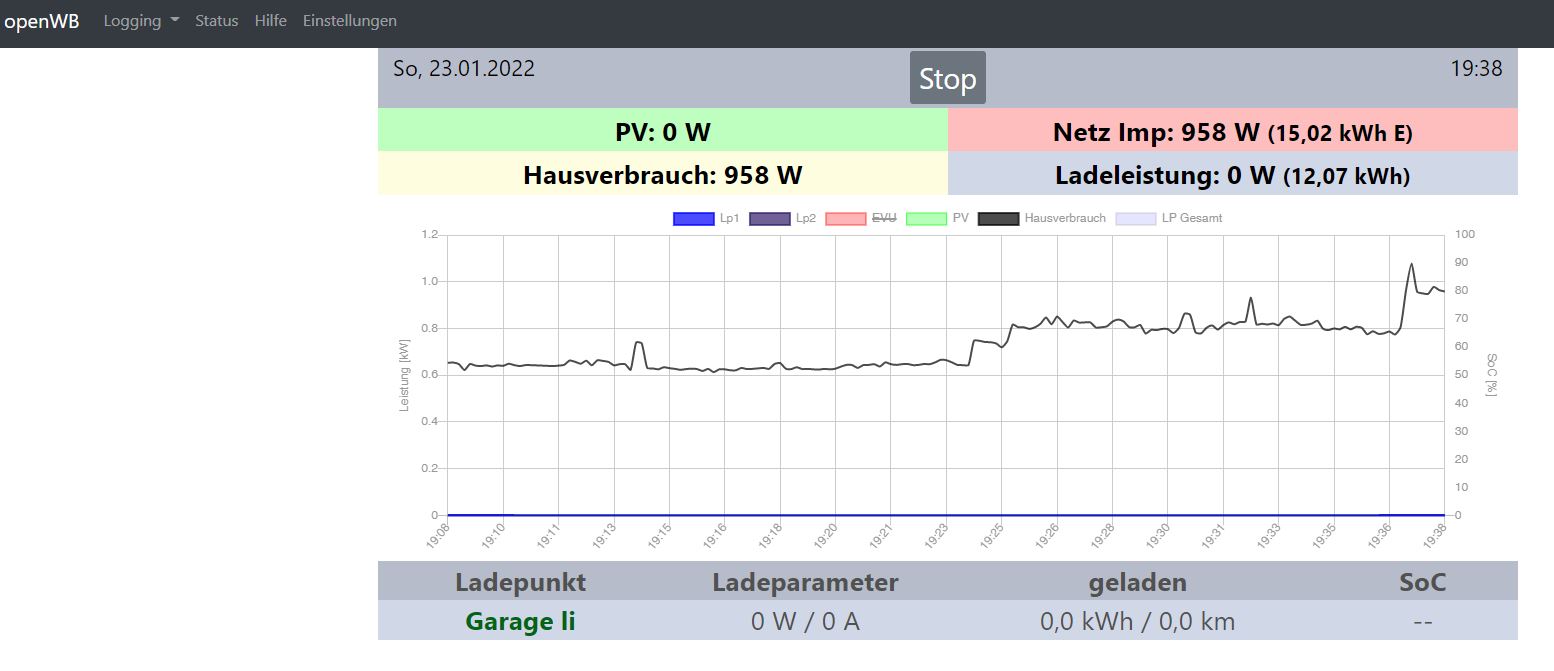Screen dimensions: 1554x671
Task: Toggle the LP Gesamt legend entry
Action: pyautogui.click(x=1168, y=218)
